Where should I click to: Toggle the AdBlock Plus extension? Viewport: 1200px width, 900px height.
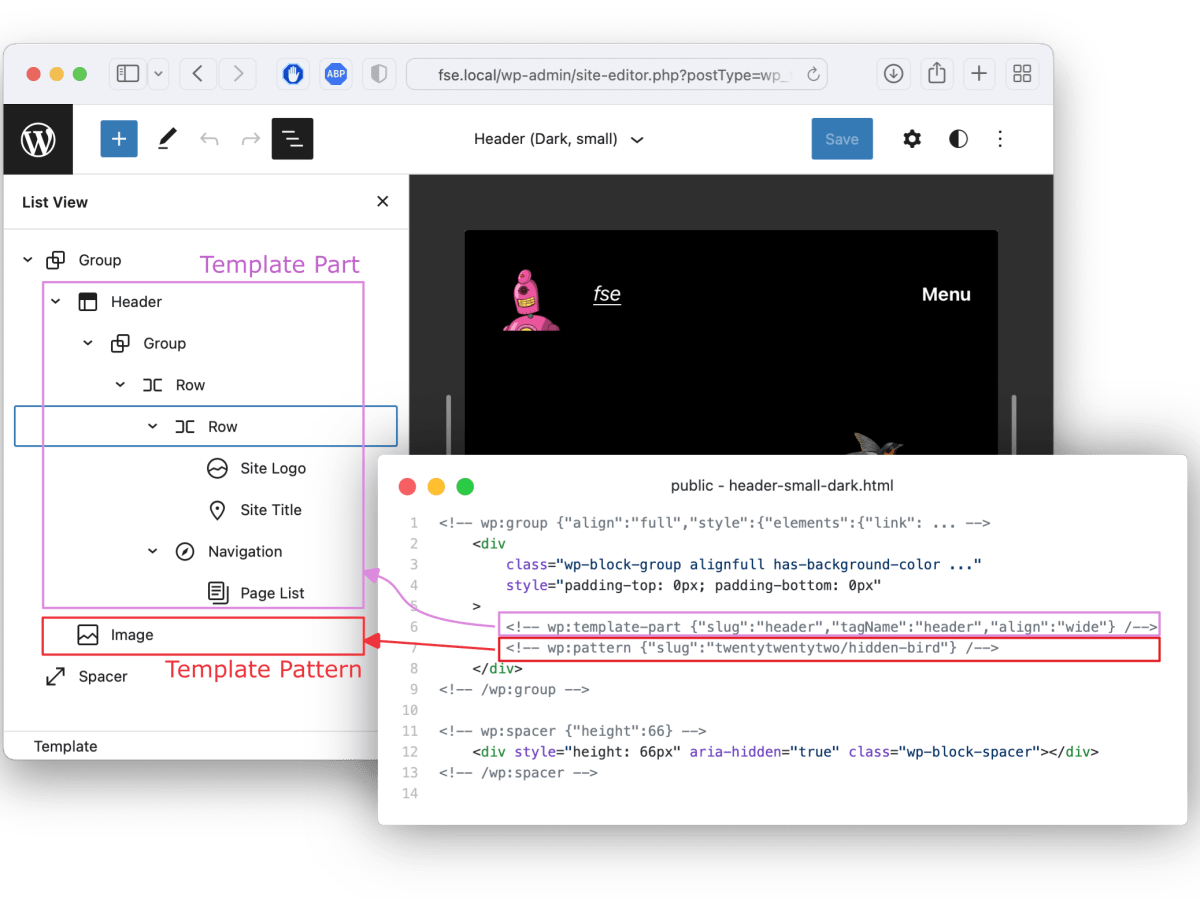(x=336, y=74)
